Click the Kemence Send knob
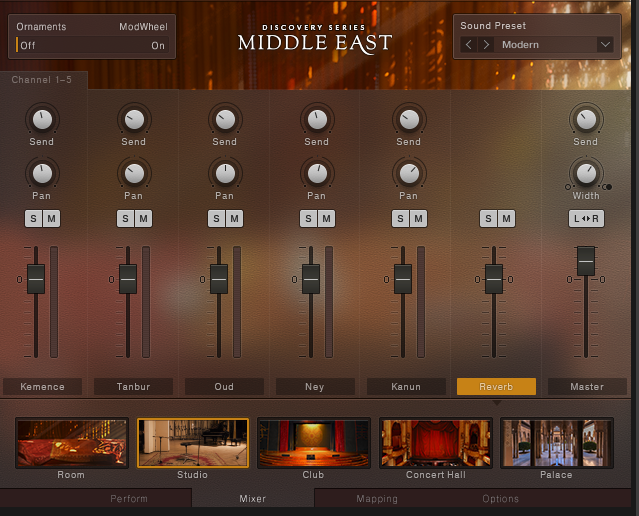This screenshot has width=639, height=516. 42,119
